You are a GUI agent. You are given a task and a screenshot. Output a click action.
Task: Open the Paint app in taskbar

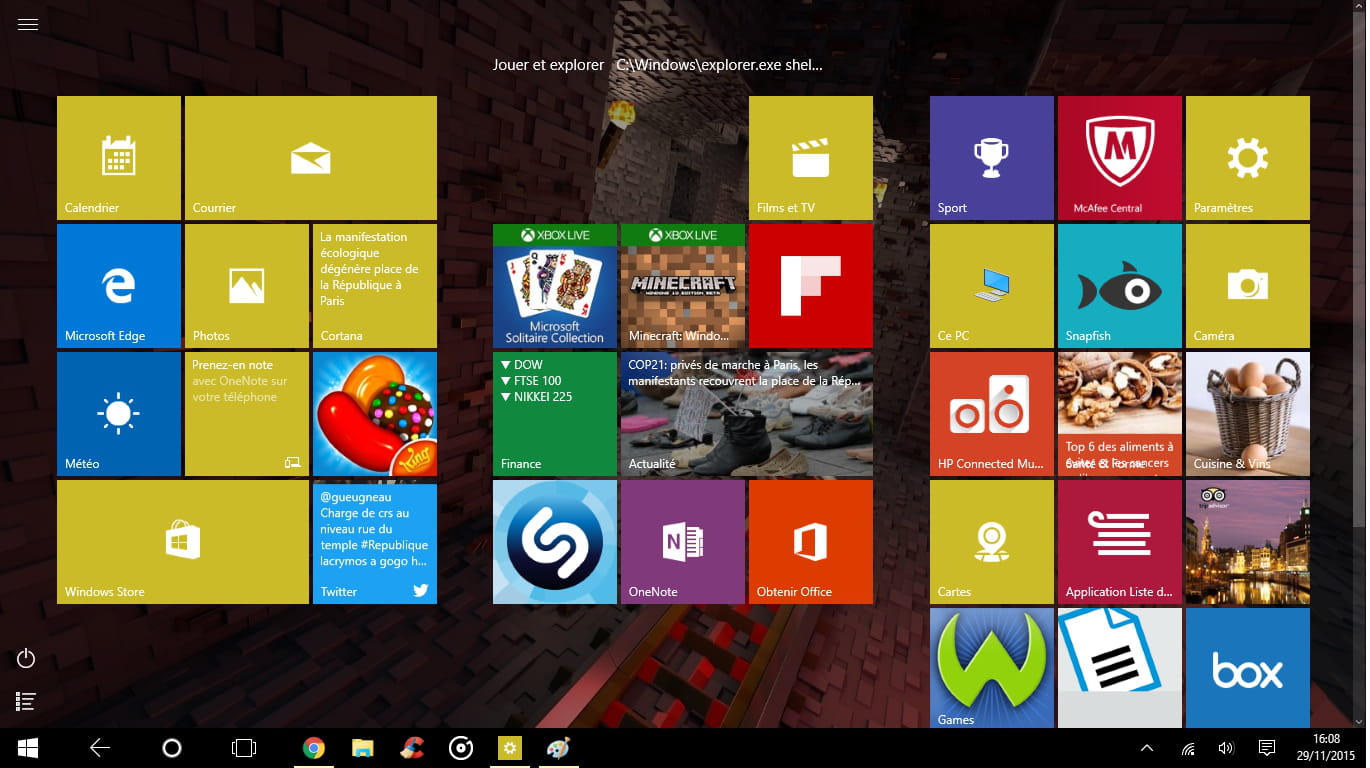tap(558, 748)
